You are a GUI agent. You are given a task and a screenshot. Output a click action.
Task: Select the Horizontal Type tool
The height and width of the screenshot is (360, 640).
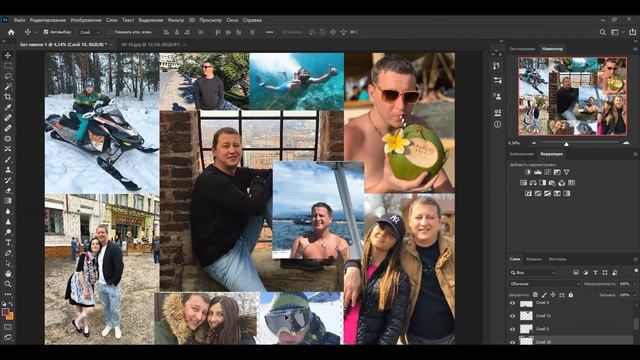pyautogui.click(x=8, y=242)
